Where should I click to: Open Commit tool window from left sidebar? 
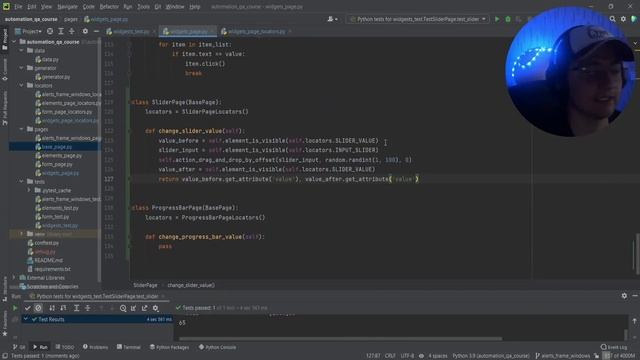click(x=4, y=69)
